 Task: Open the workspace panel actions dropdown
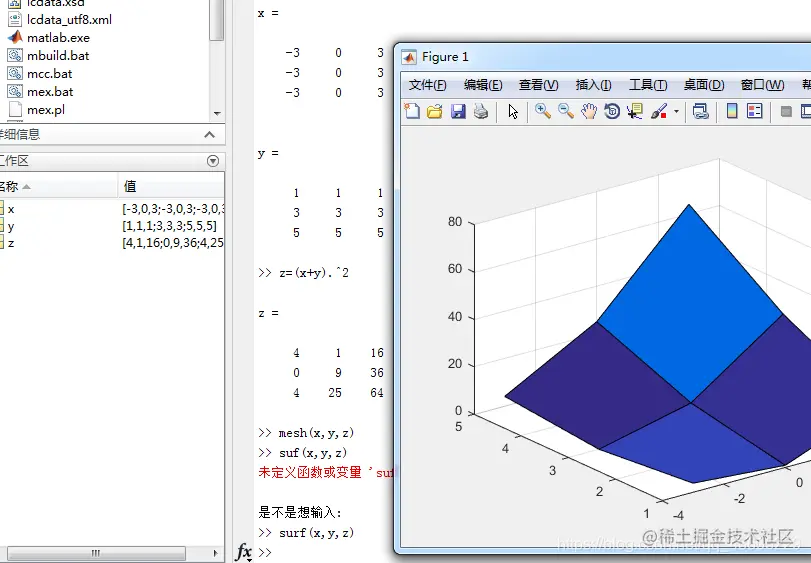pyautogui.click(x=213, y=161)
